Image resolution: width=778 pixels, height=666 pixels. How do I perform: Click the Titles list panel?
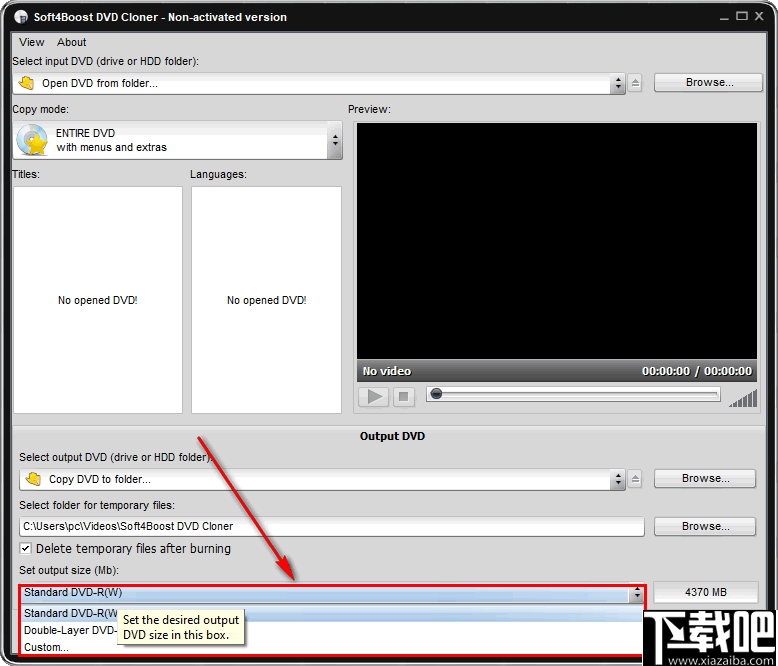pos(98,300)
